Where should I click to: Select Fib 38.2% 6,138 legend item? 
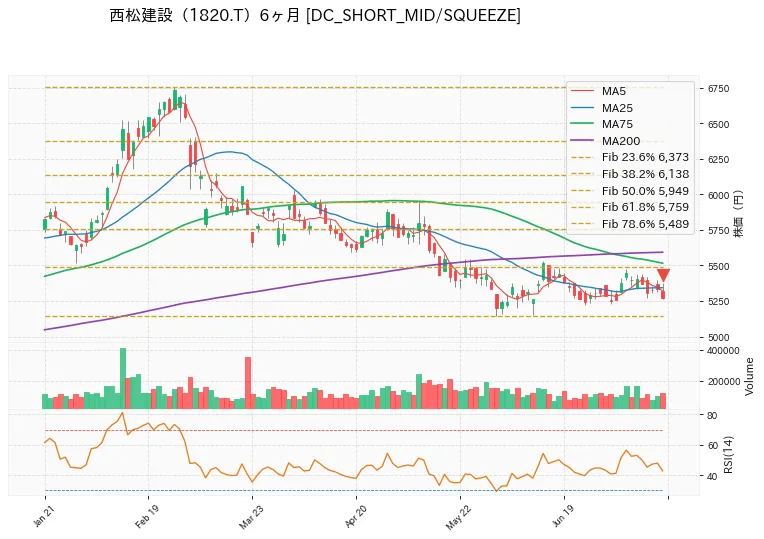click(x=630, y=174)
